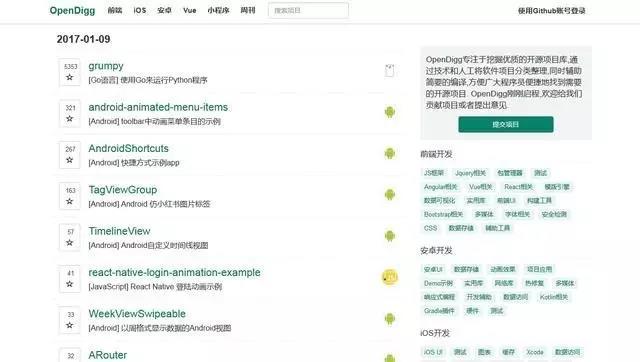
Task: Click Android icon beside TimelineView
Action: pyautogui.click(x=390, y=235)
